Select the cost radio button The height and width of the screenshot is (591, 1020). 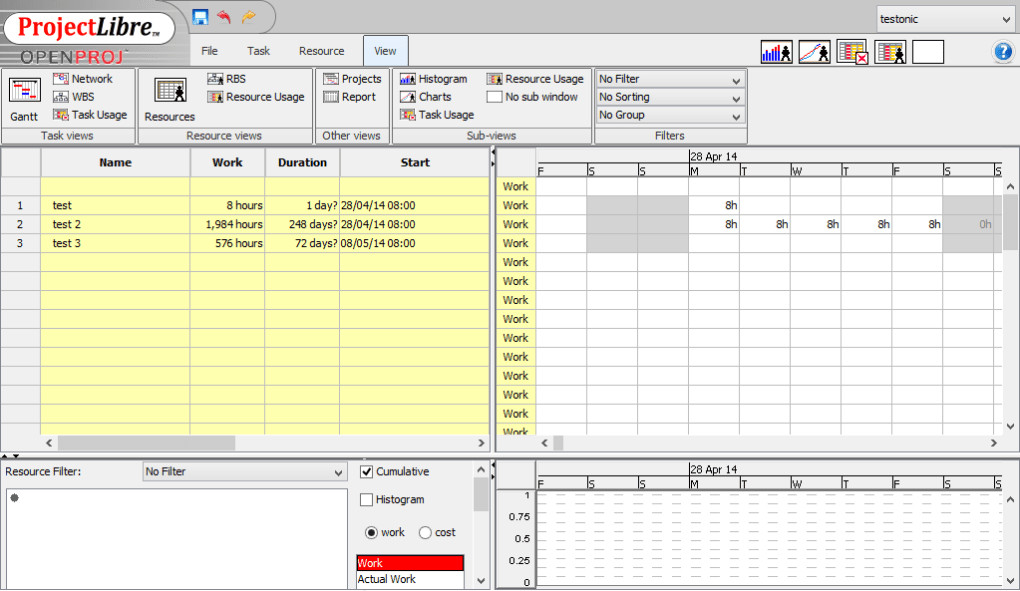click(x=425, y=532)
